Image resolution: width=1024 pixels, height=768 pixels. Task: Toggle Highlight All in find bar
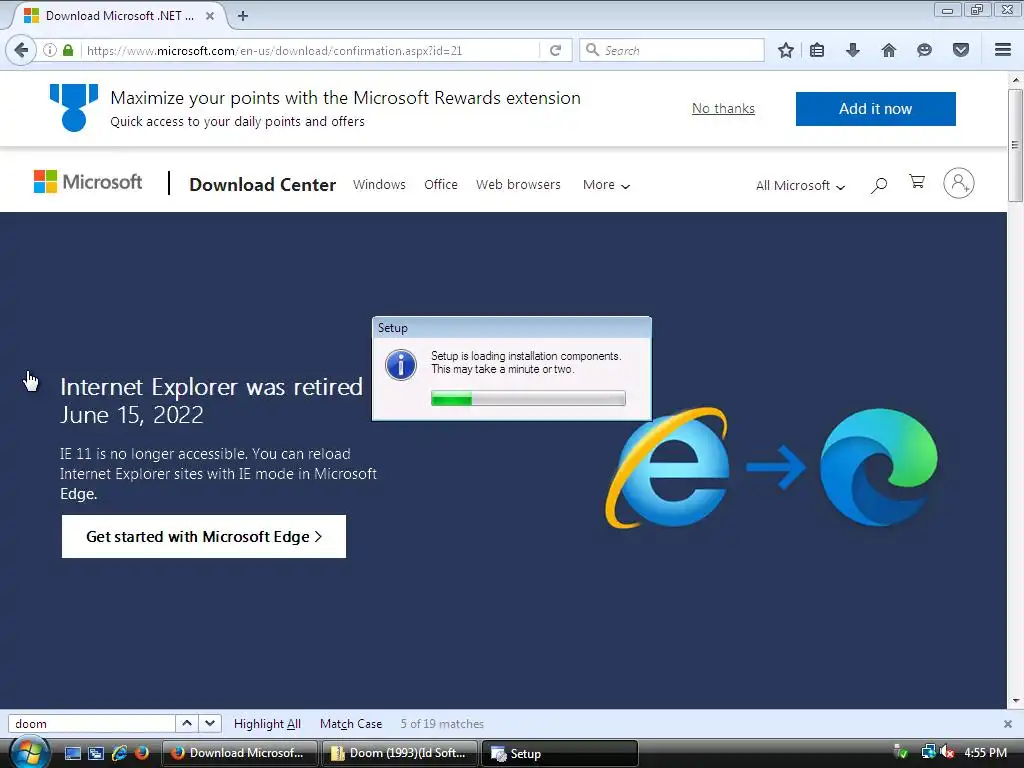(x=267, y=724)
